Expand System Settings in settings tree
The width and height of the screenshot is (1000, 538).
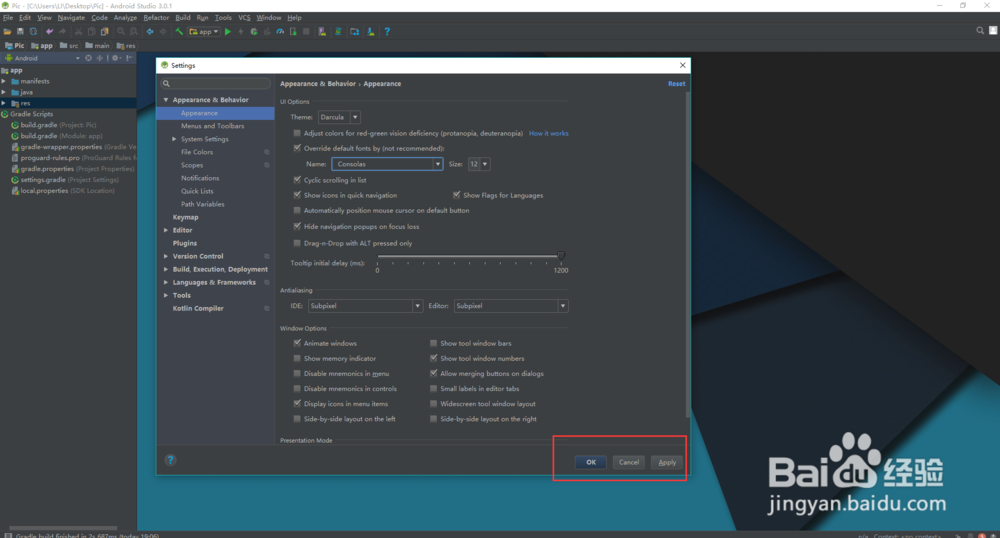point(174,139)
